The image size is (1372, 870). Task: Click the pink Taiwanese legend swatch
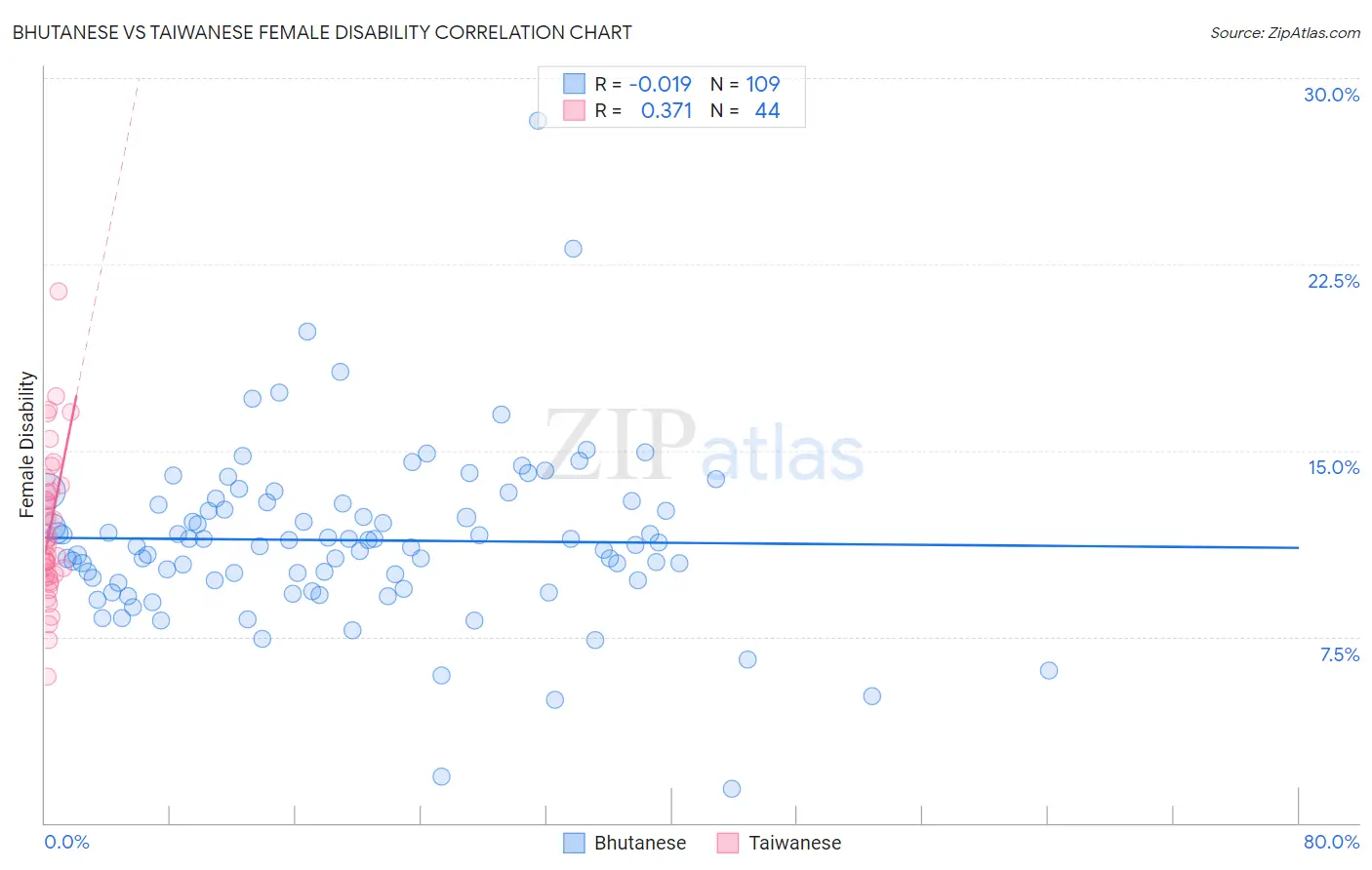point(728,843)
